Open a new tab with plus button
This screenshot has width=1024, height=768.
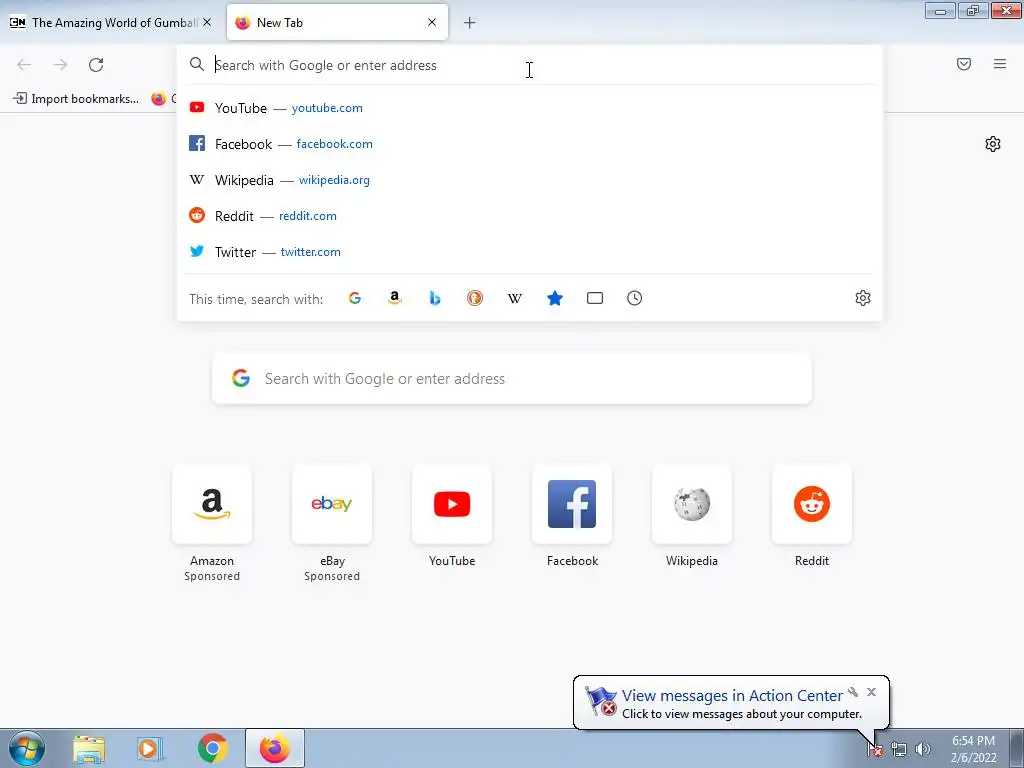470,23
